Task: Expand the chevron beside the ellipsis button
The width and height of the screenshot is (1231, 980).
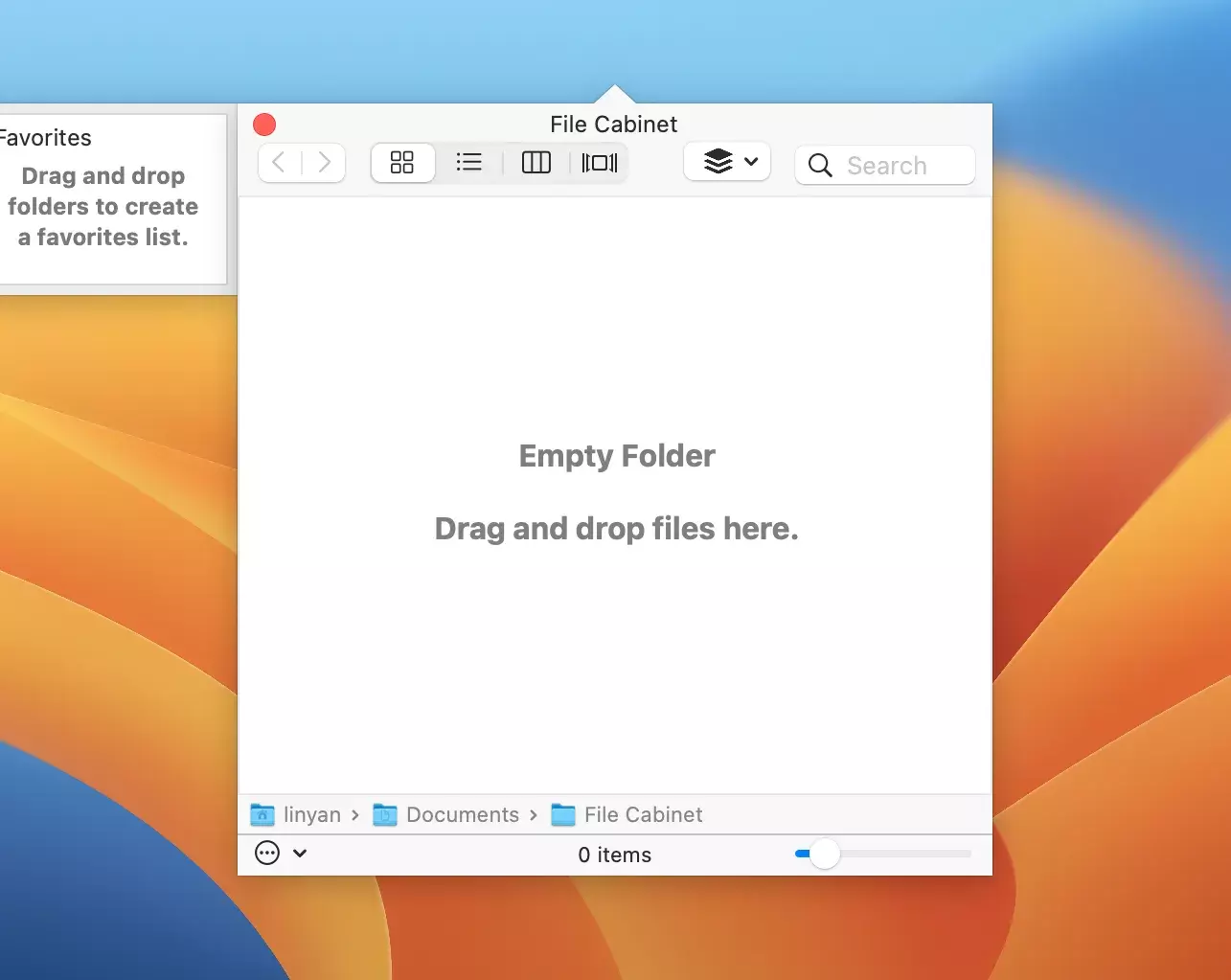Action: (x=300, y=853)
